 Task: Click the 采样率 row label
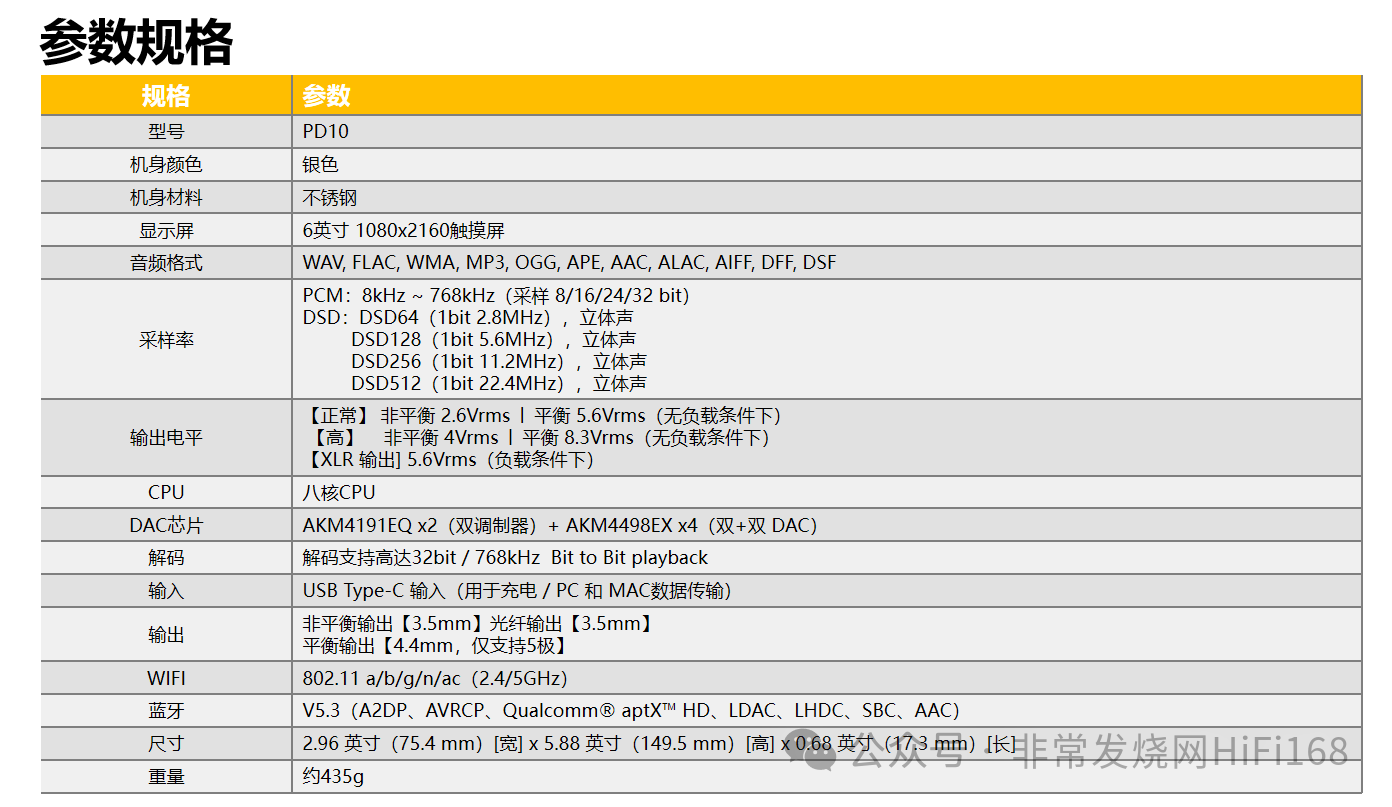coord(166,340)
